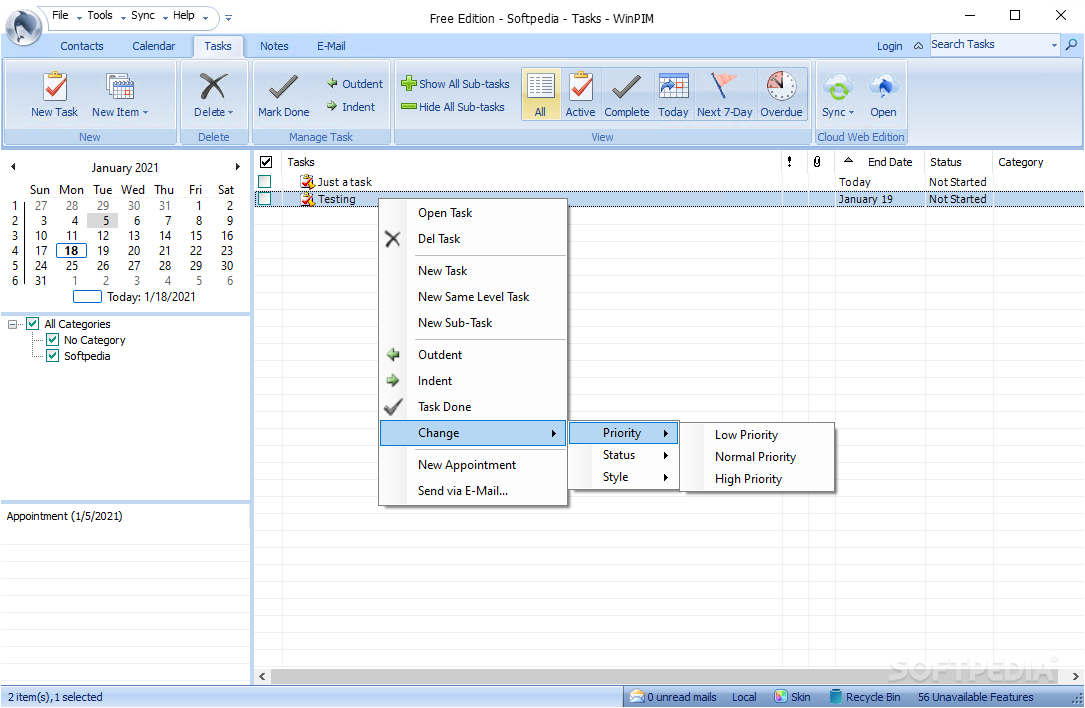The height and width of the screenshot is (708, 1085).
Task: Select the Active view icon
Action: 581,94
